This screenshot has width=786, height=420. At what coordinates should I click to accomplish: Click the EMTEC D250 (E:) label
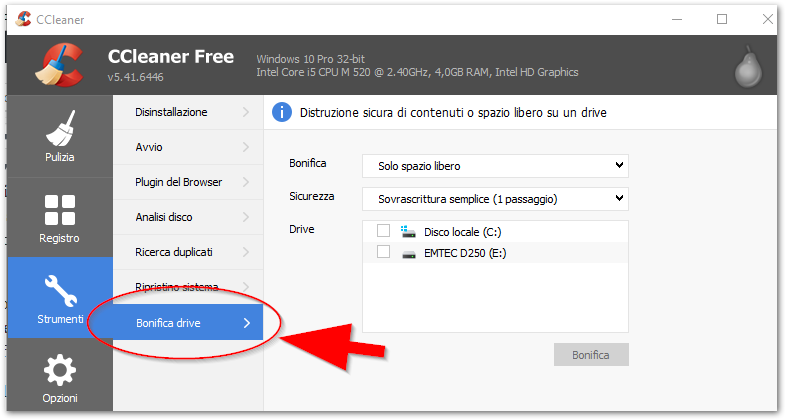(x=465, y=253)
